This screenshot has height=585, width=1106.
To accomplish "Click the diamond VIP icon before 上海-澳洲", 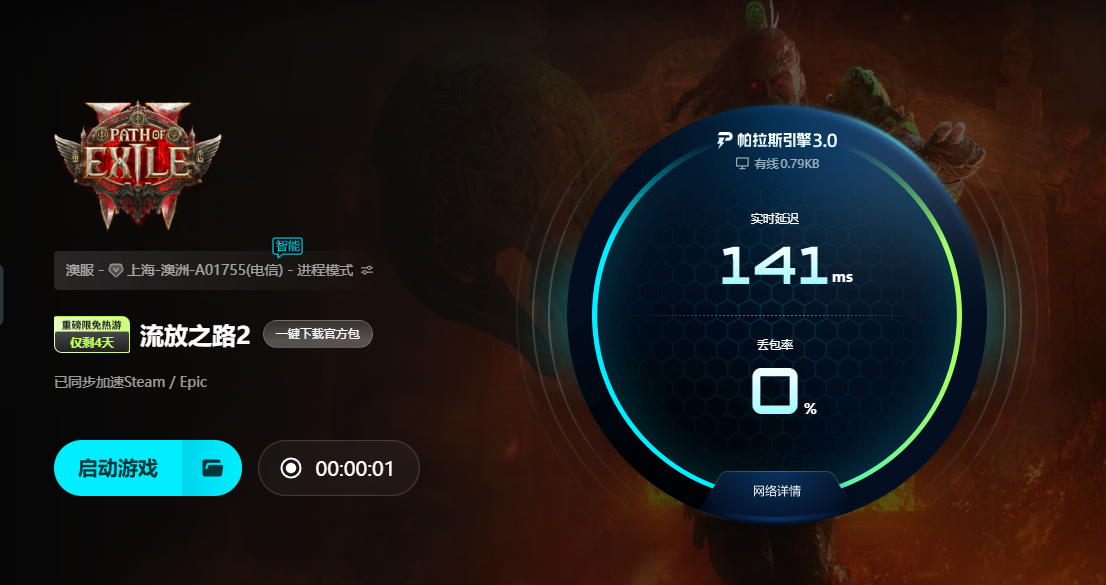I will coord(116,270).
